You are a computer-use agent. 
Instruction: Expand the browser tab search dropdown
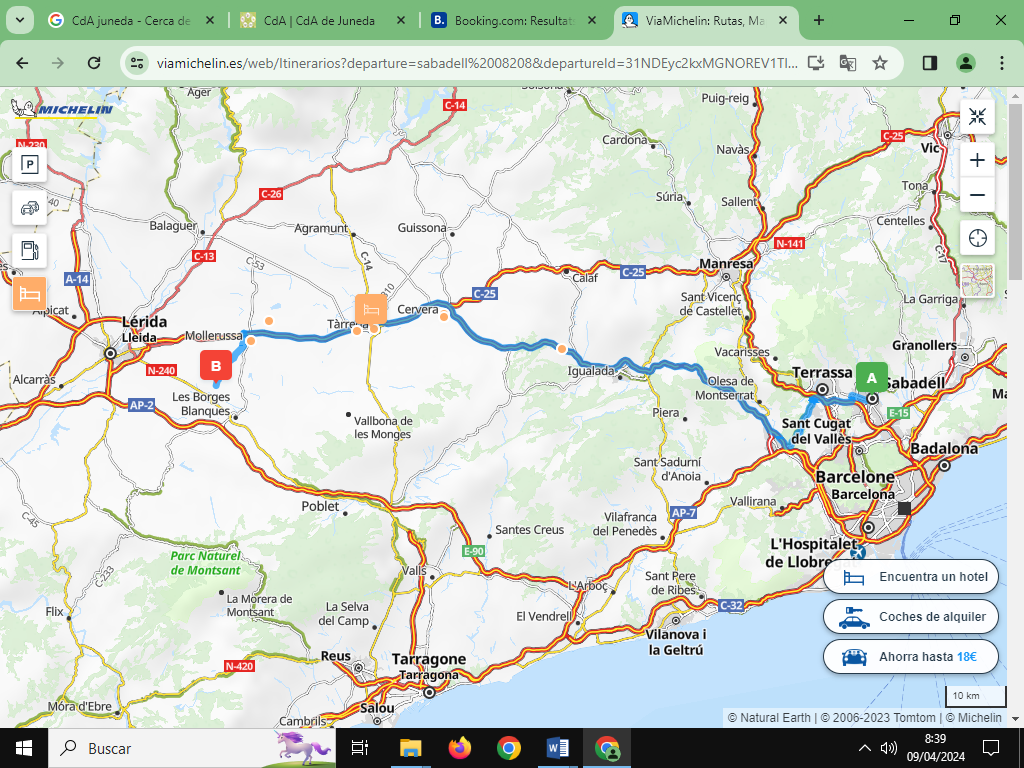pyautogui.click(x=23, y=20)
